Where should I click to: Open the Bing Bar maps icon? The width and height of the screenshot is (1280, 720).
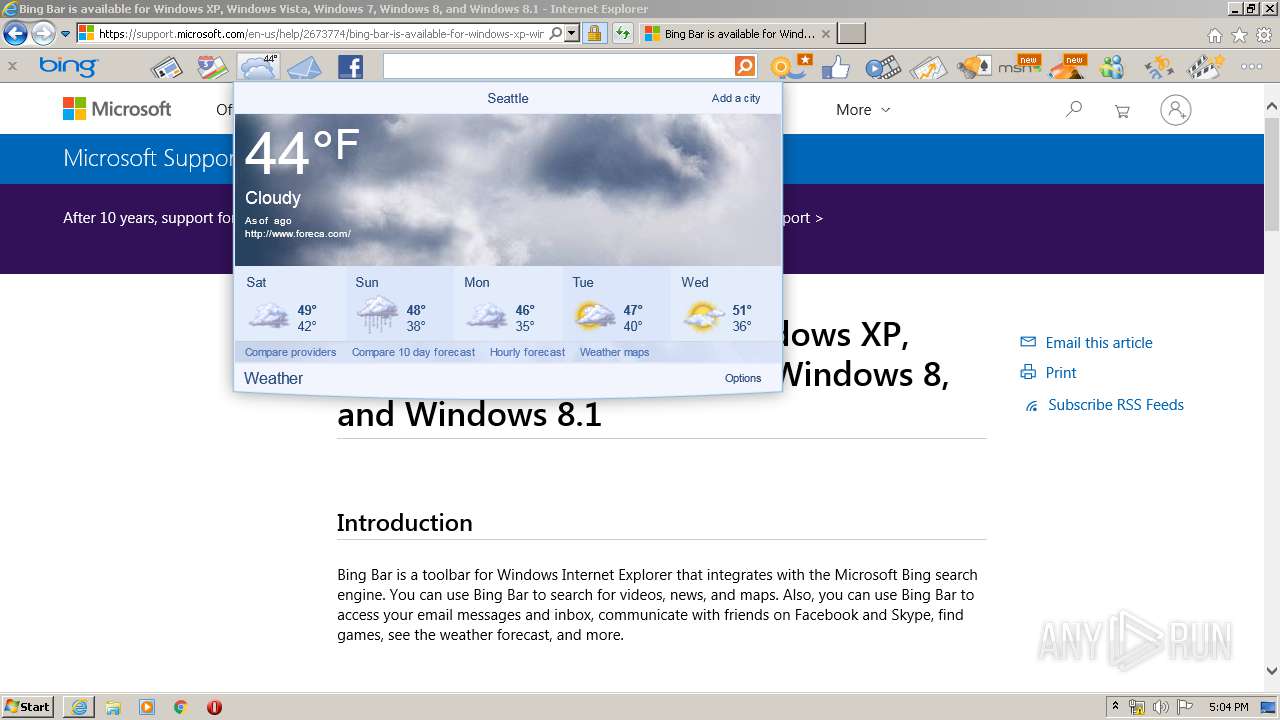[x=212, y=67]
